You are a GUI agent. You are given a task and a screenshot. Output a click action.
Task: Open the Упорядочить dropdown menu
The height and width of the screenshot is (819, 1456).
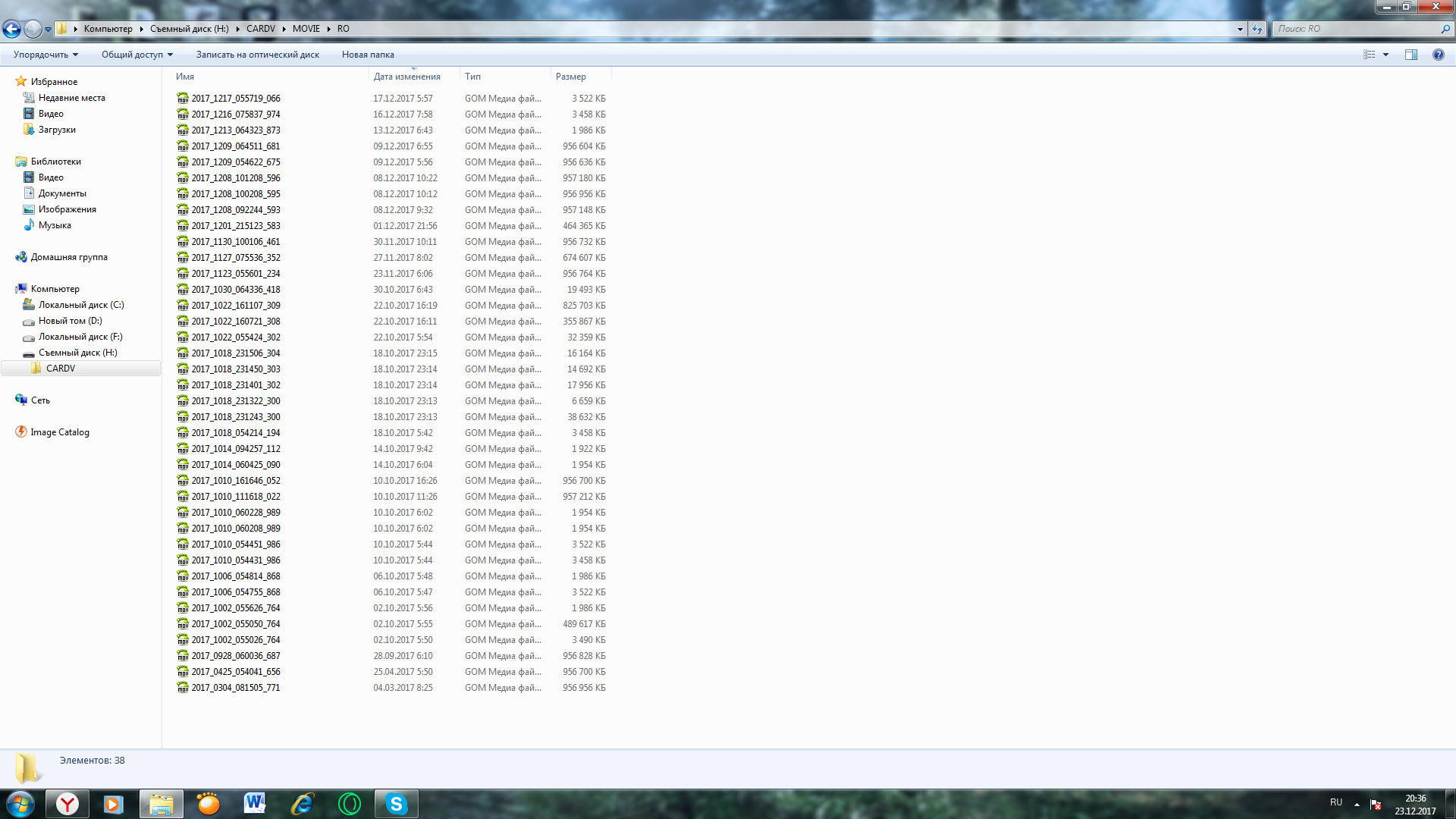45,55
